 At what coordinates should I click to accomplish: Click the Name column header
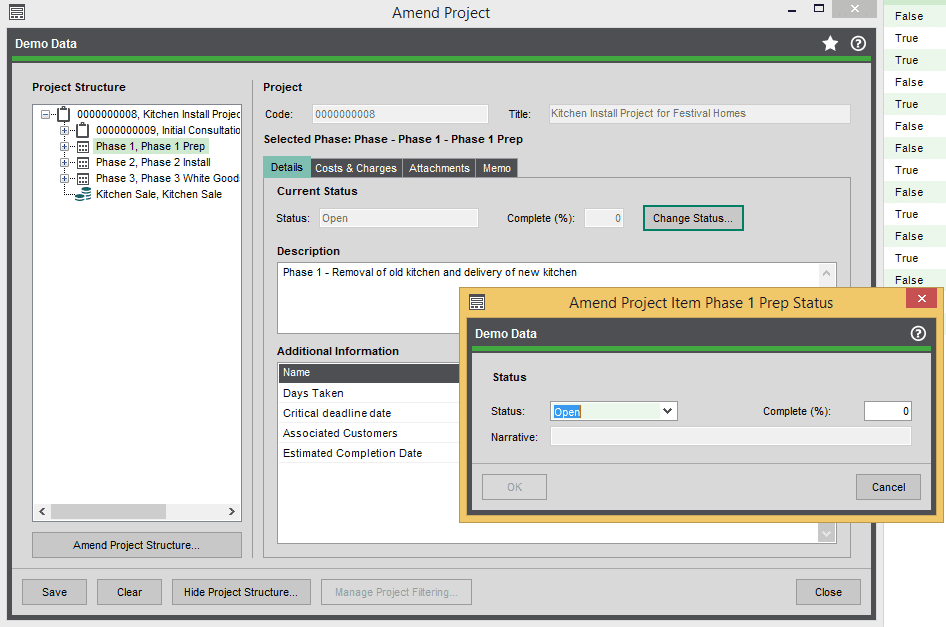point(369,373)
